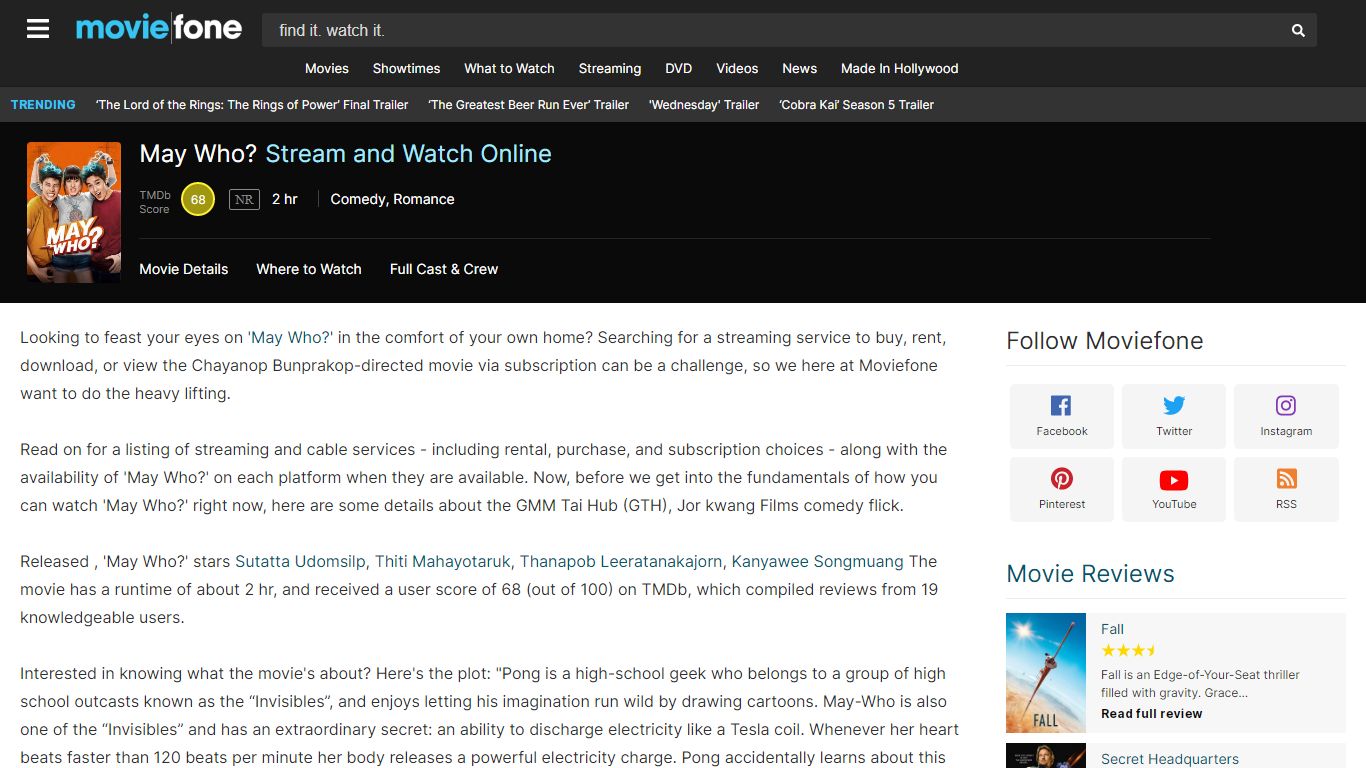Open the 'Wednesday' Trailer link
This screenshot has width=1366, height=768.
704,105
